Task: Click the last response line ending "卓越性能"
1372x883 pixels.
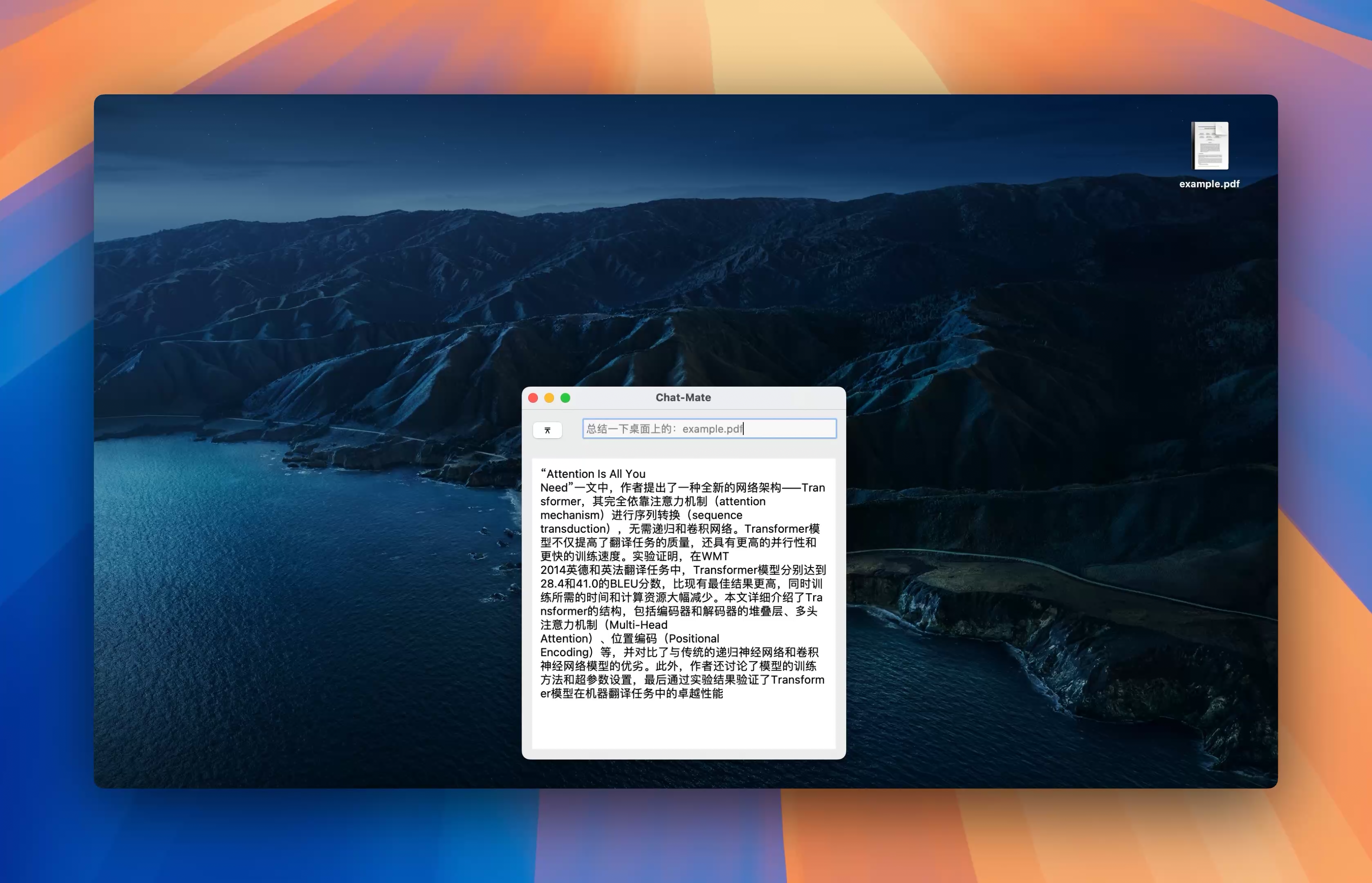Action: (x=631, y=694)
